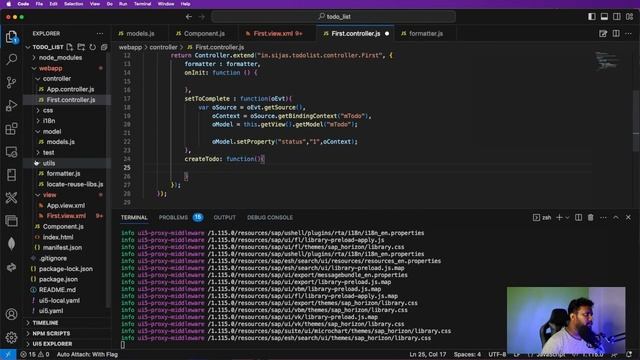The width and height of the screenshot is (640, 360).
Task: Go forward using the navigation arrow
Action: pyautogui.click(x=202, y=17)
